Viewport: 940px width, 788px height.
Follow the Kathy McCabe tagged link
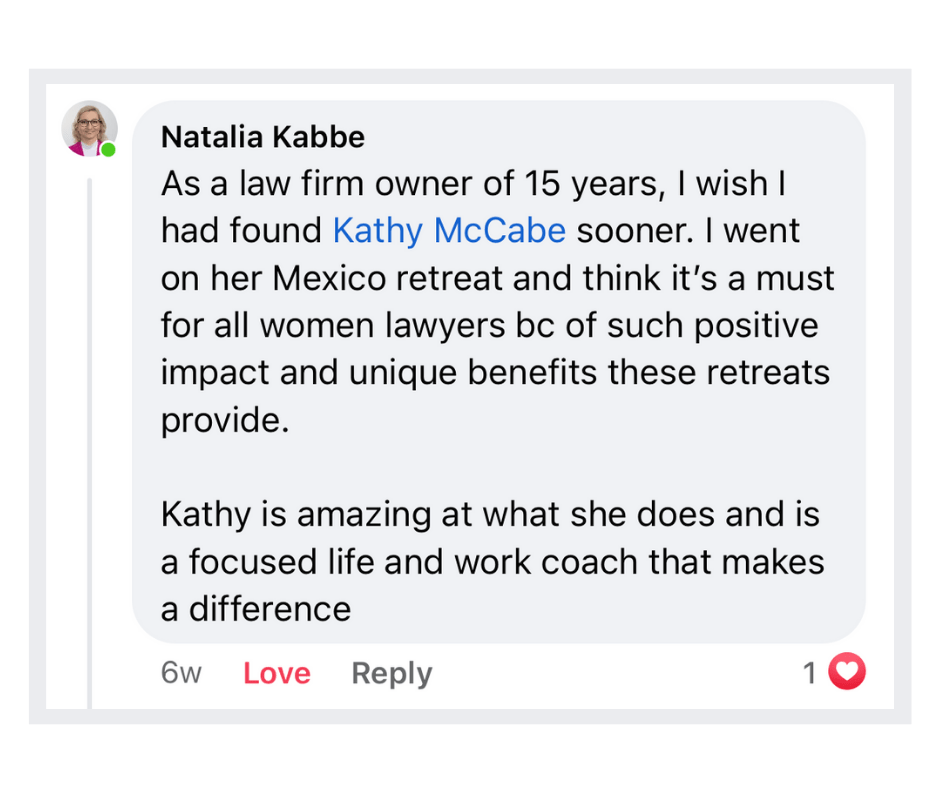[x=449, y=231]
